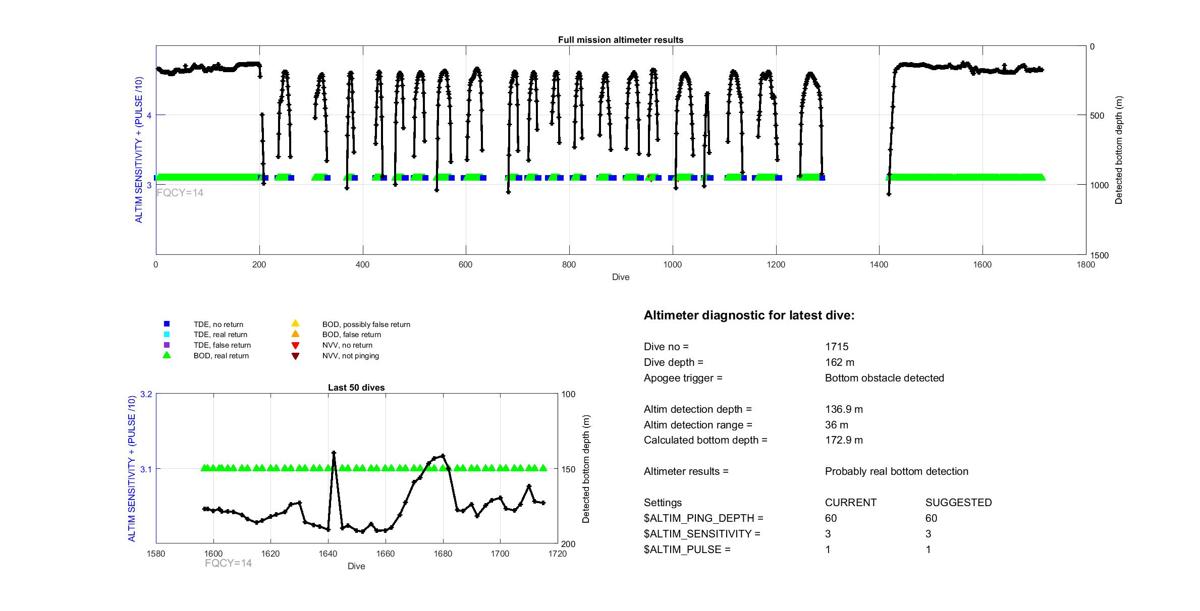This screenshot has width=1200, height=611.
Task: Select the dive number value 1715
Action: 836,346
